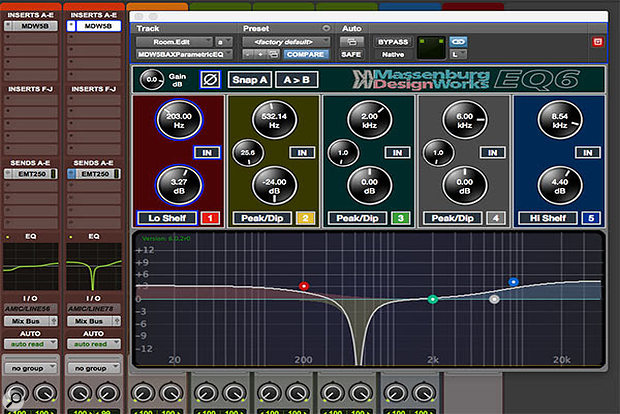620x414 pixels.
Task: Click the 3.27 dB gain knob
Action: 179,186
